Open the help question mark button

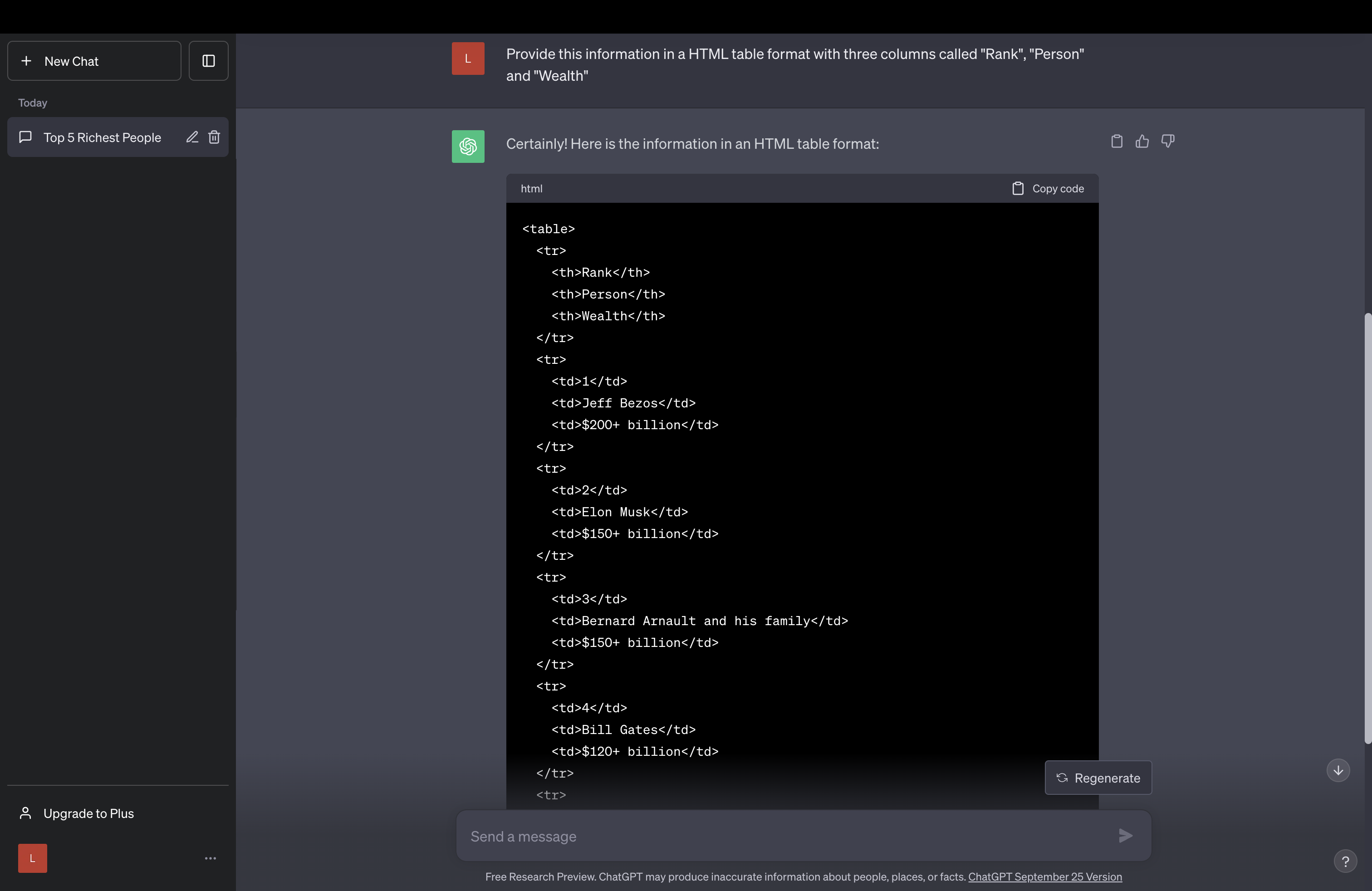(1345, 862)
